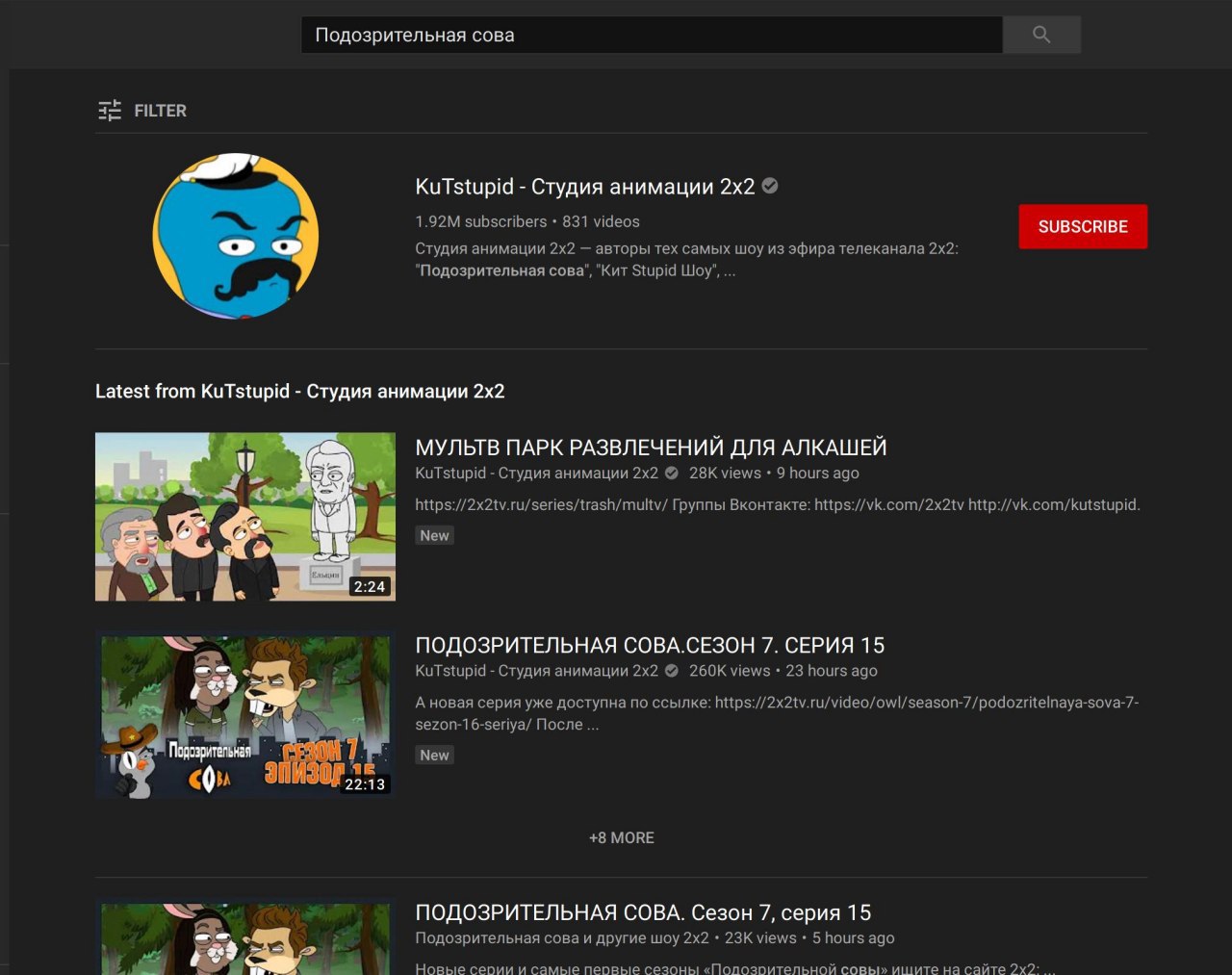Click 23K views • 5 hours ago text

pyautogui.click(x=809, y=938)
